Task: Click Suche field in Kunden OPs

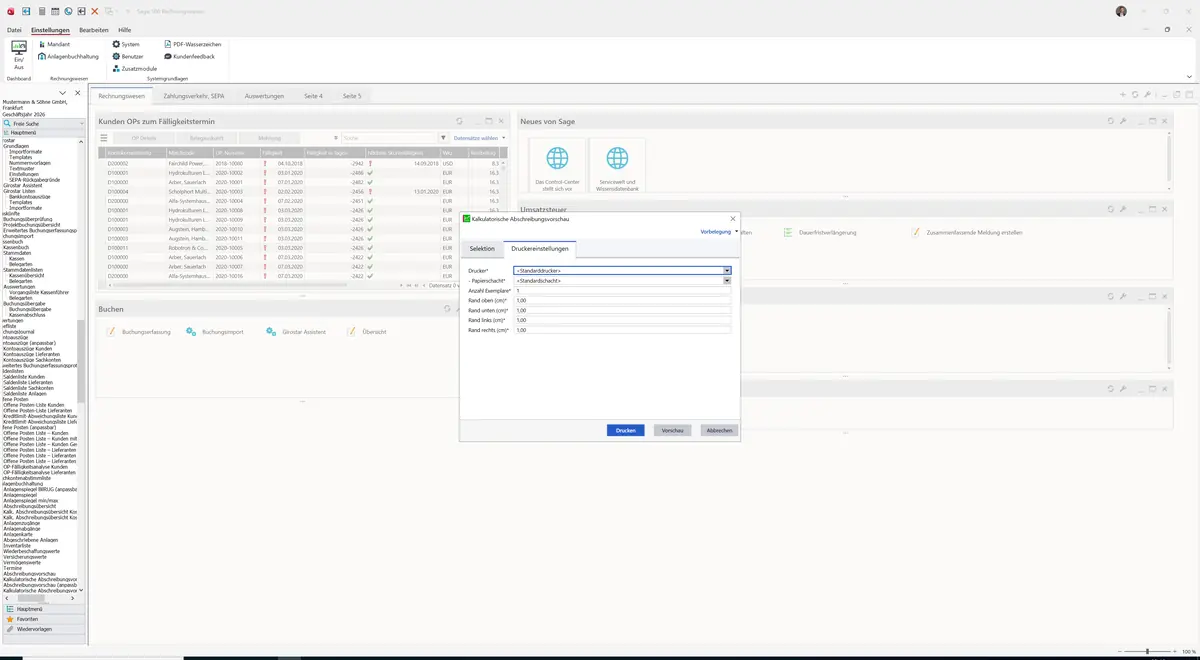Action: 389,137
